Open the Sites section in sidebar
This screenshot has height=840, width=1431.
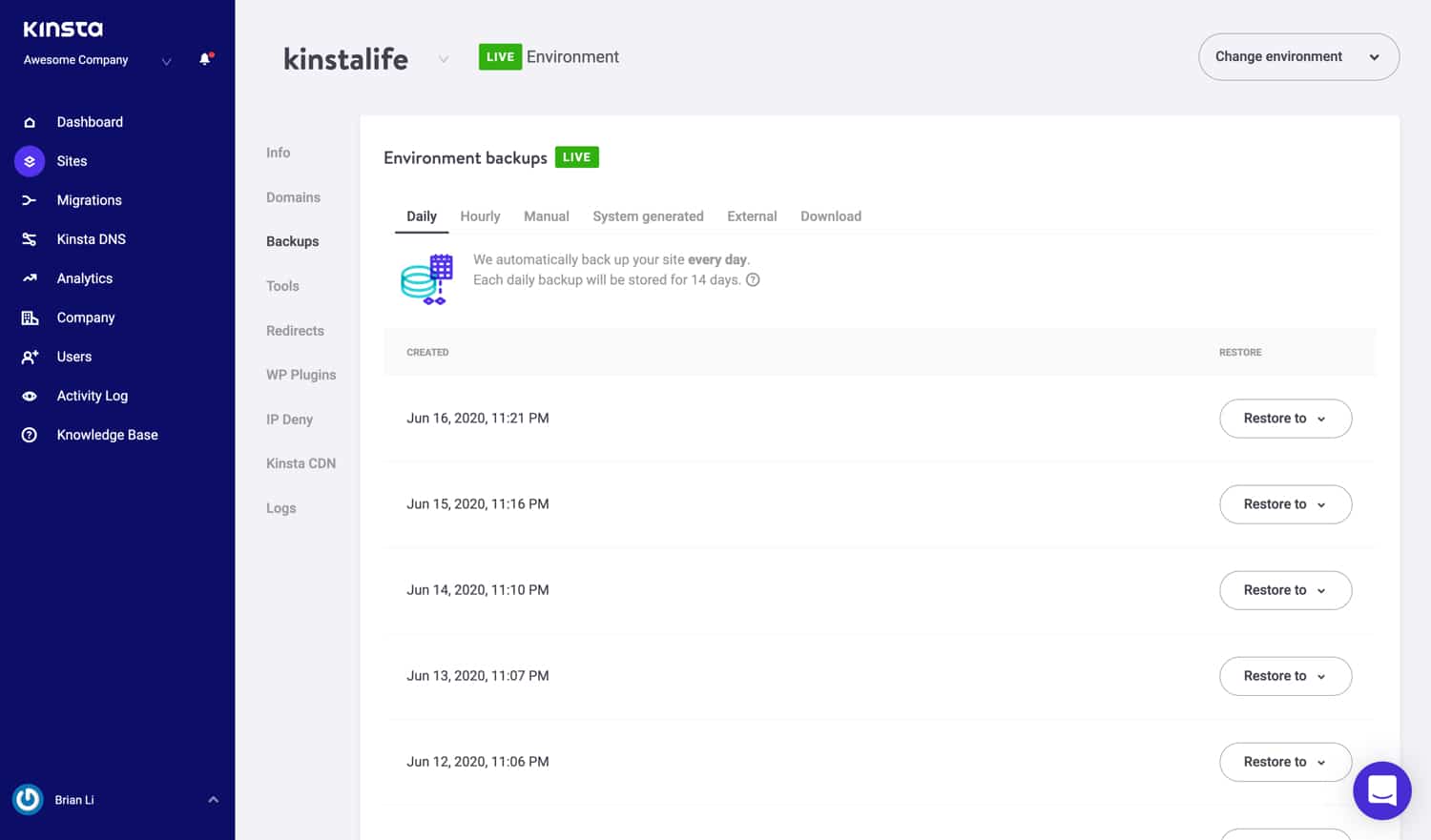pos(72,161)
